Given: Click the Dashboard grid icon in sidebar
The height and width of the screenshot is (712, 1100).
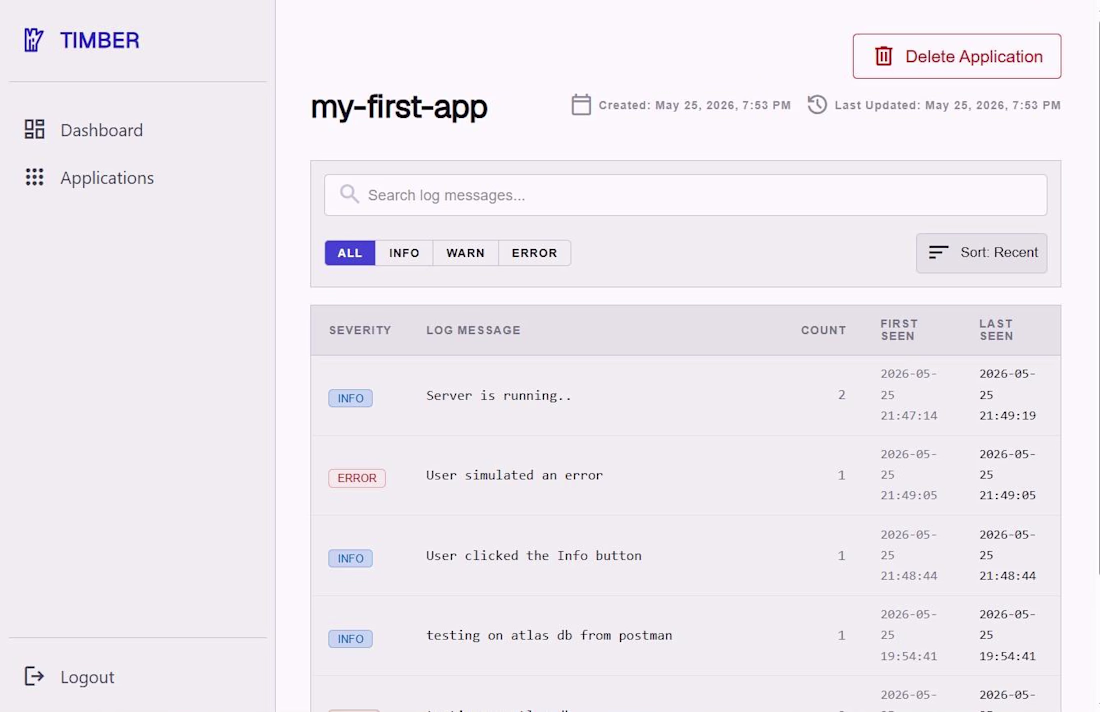Looking at the screenshot, I should pyautogui.click(x=34, y=129).
